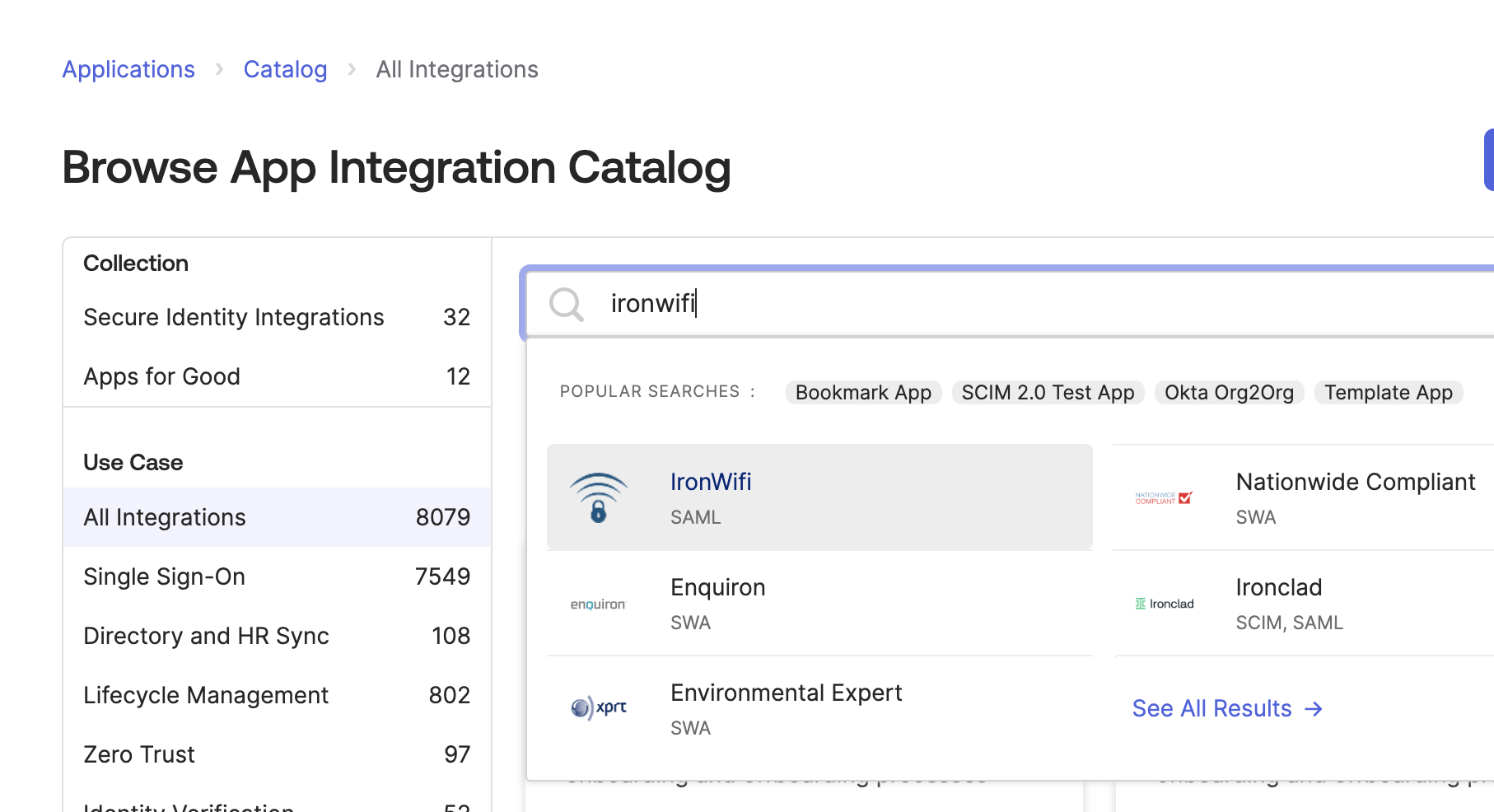Open the Ironclad SCIM, SAML result
The height and width of the screenshot is (812, 1494).
pyautogui.click(x=1303, y=604)
